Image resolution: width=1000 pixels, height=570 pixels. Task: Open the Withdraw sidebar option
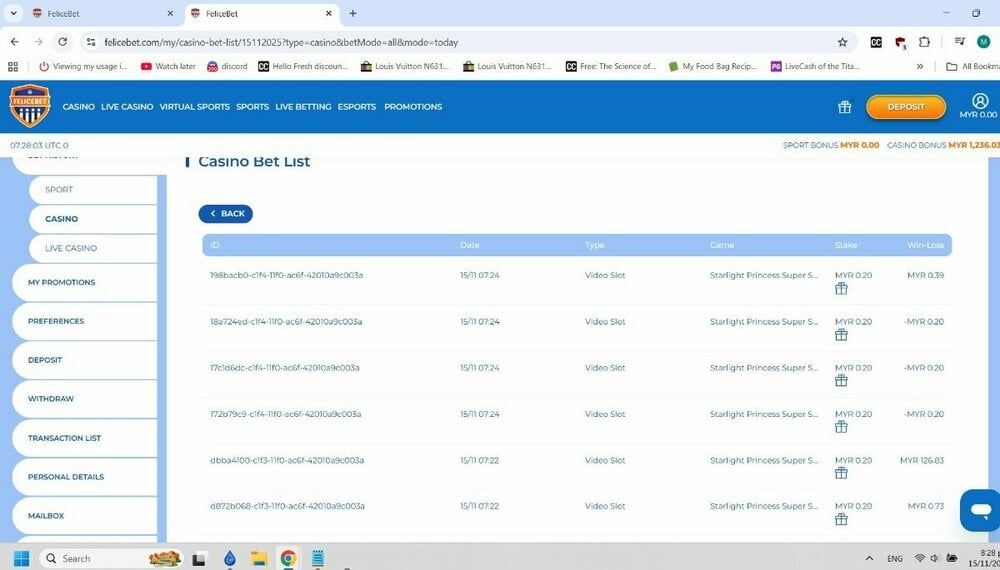pos(51,399)
